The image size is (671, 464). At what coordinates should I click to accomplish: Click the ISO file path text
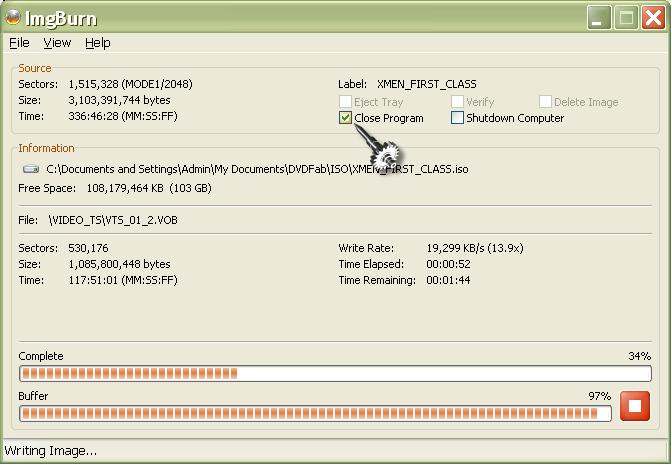[257, 169]
